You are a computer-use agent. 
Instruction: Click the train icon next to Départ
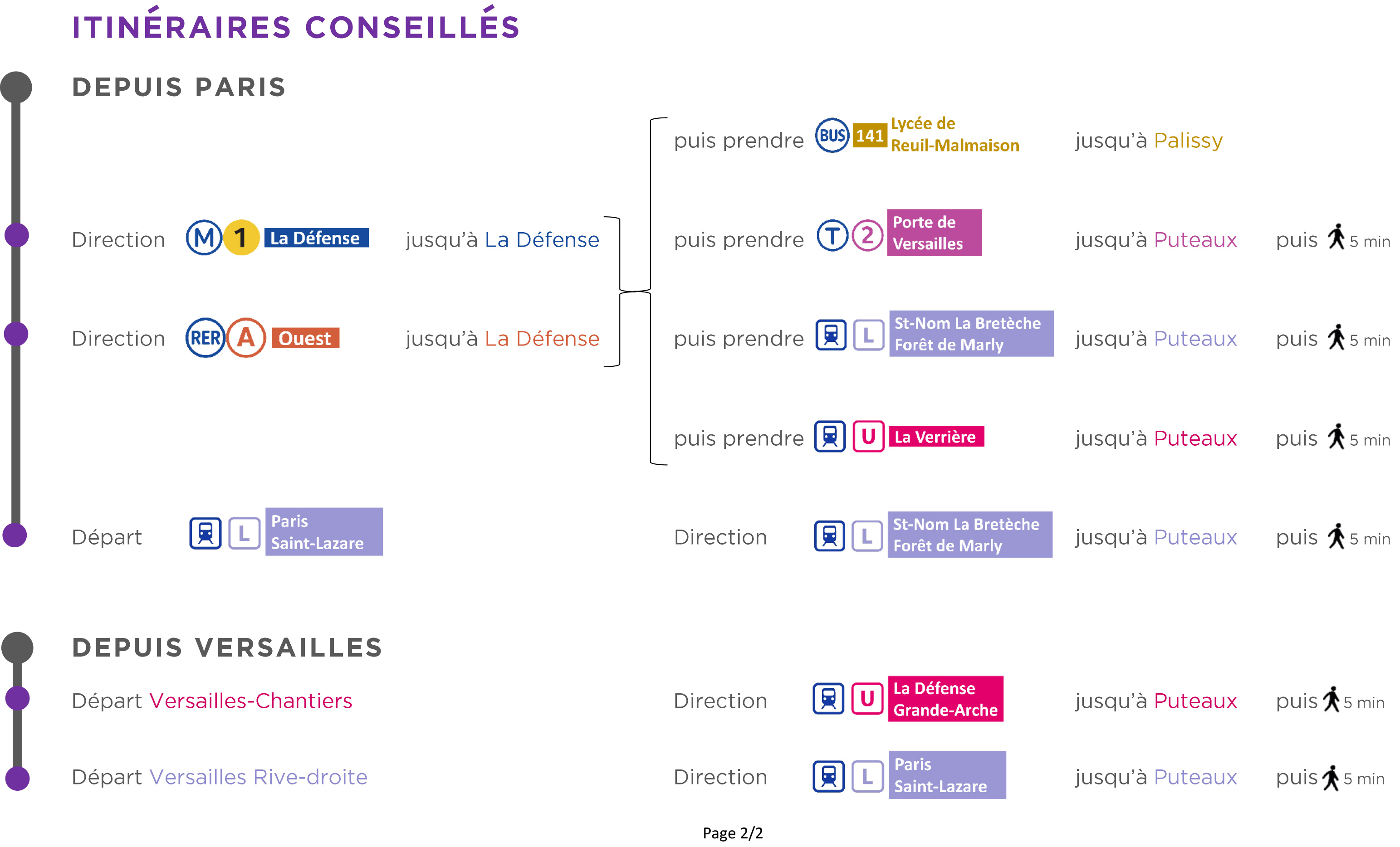[205, 533]
